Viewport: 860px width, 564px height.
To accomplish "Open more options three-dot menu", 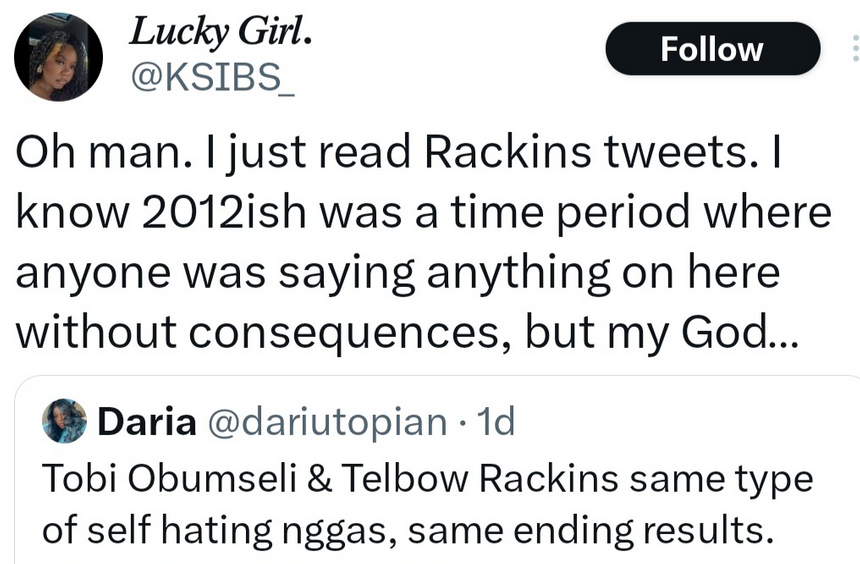I will [853, 48].
